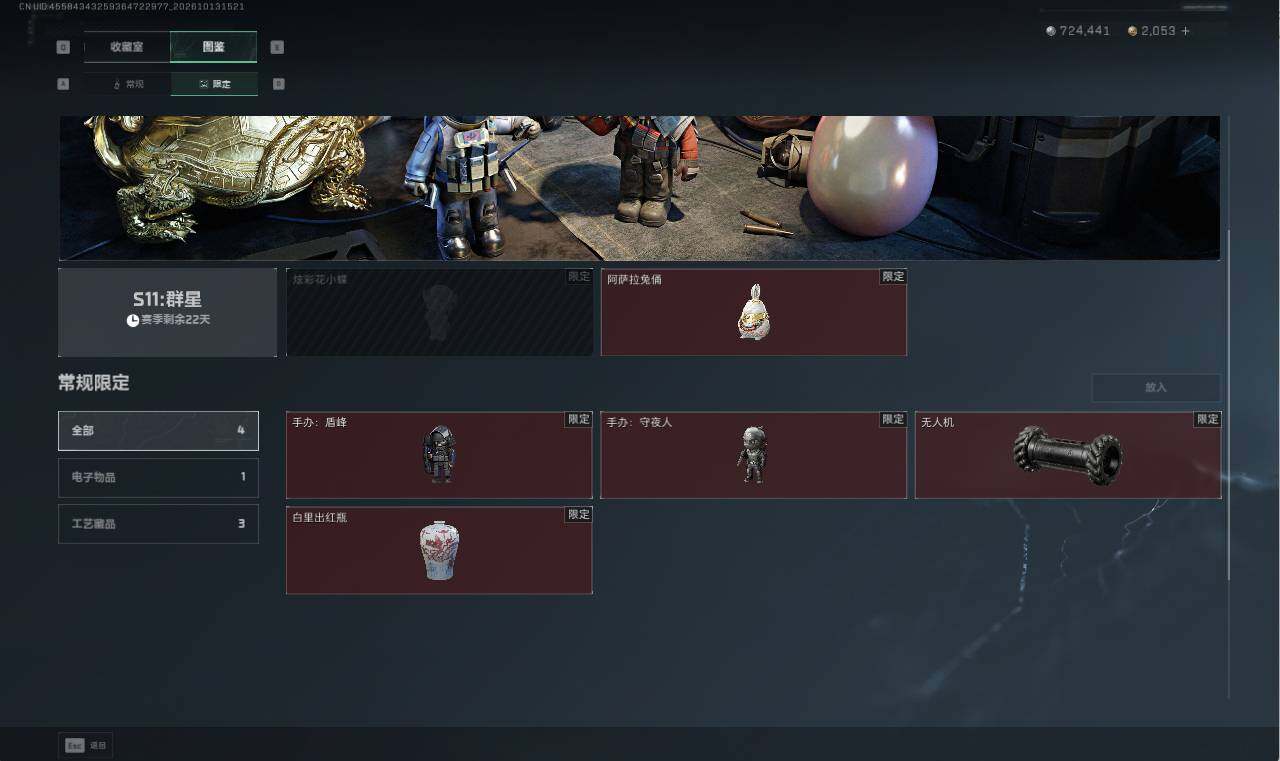
Task: Click the 放入 button
Action: pyautogui.click(x=1156, y=387)
